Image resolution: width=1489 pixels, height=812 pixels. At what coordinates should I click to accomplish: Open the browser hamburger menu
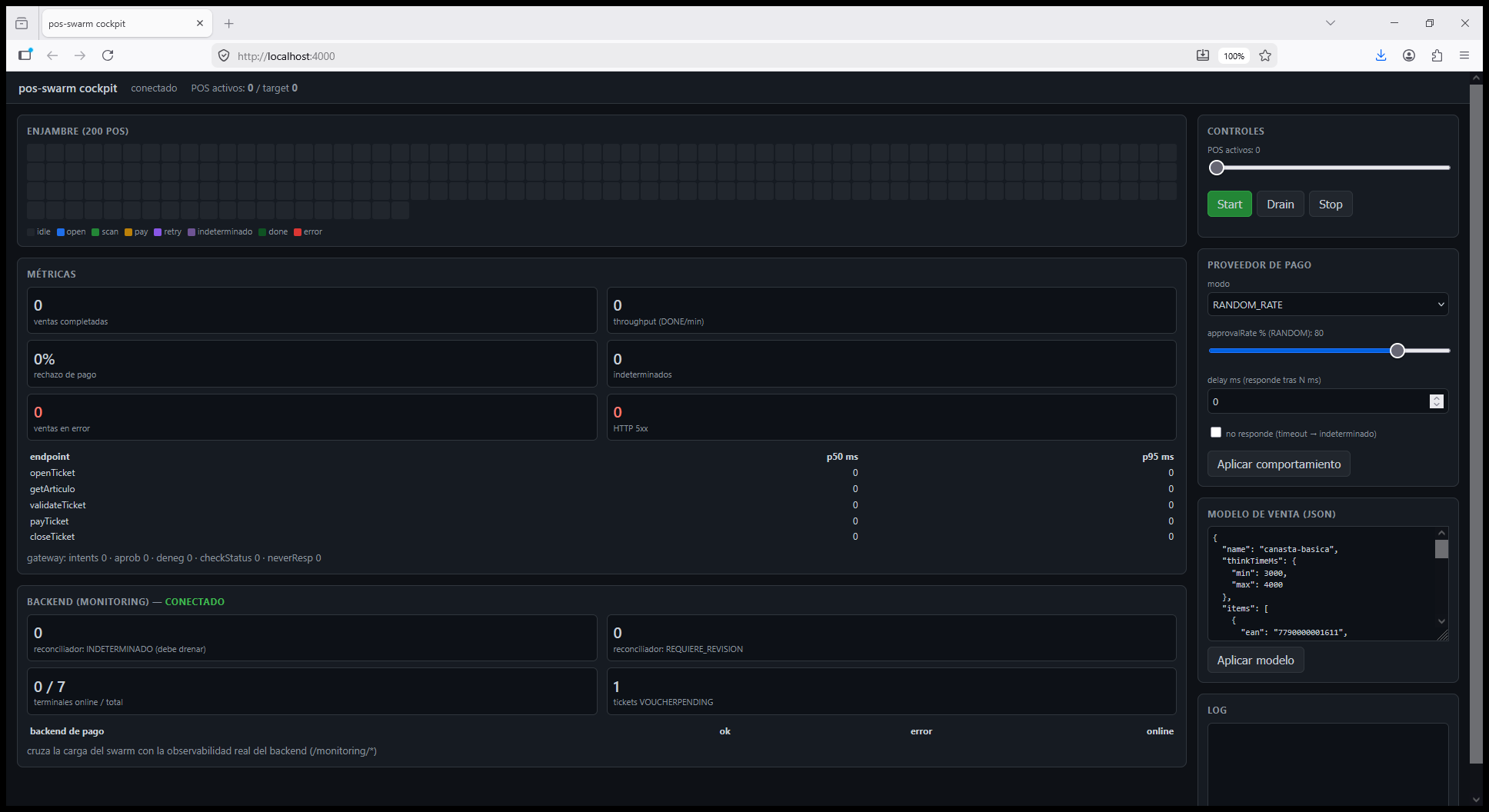(1464, 55)
